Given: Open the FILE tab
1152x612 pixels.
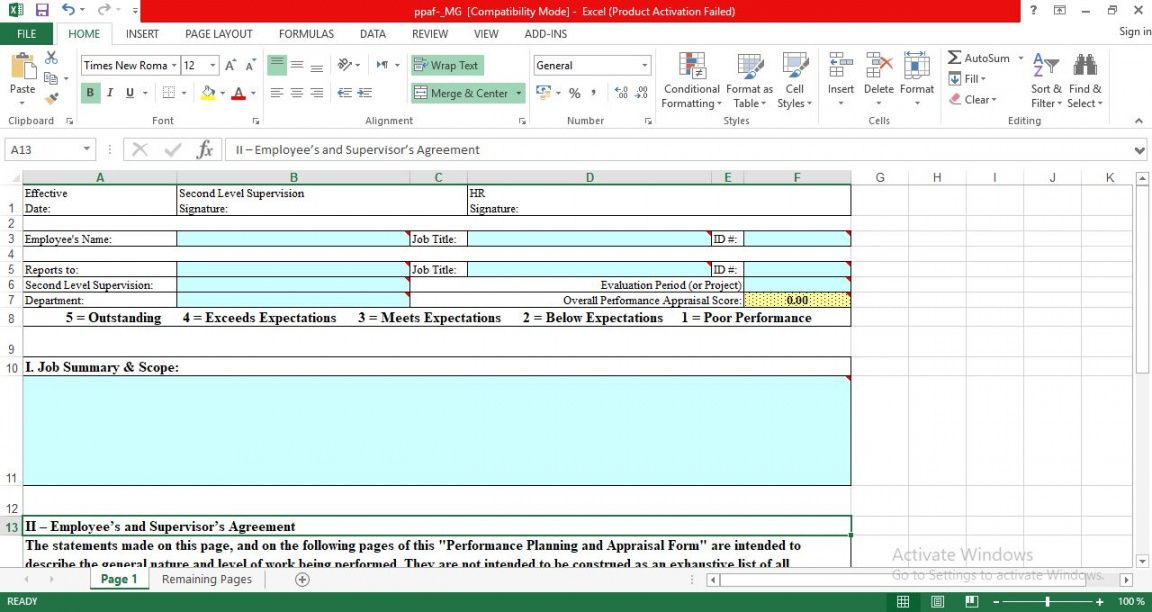Looking at the screenshot, I should click(26, 34).
